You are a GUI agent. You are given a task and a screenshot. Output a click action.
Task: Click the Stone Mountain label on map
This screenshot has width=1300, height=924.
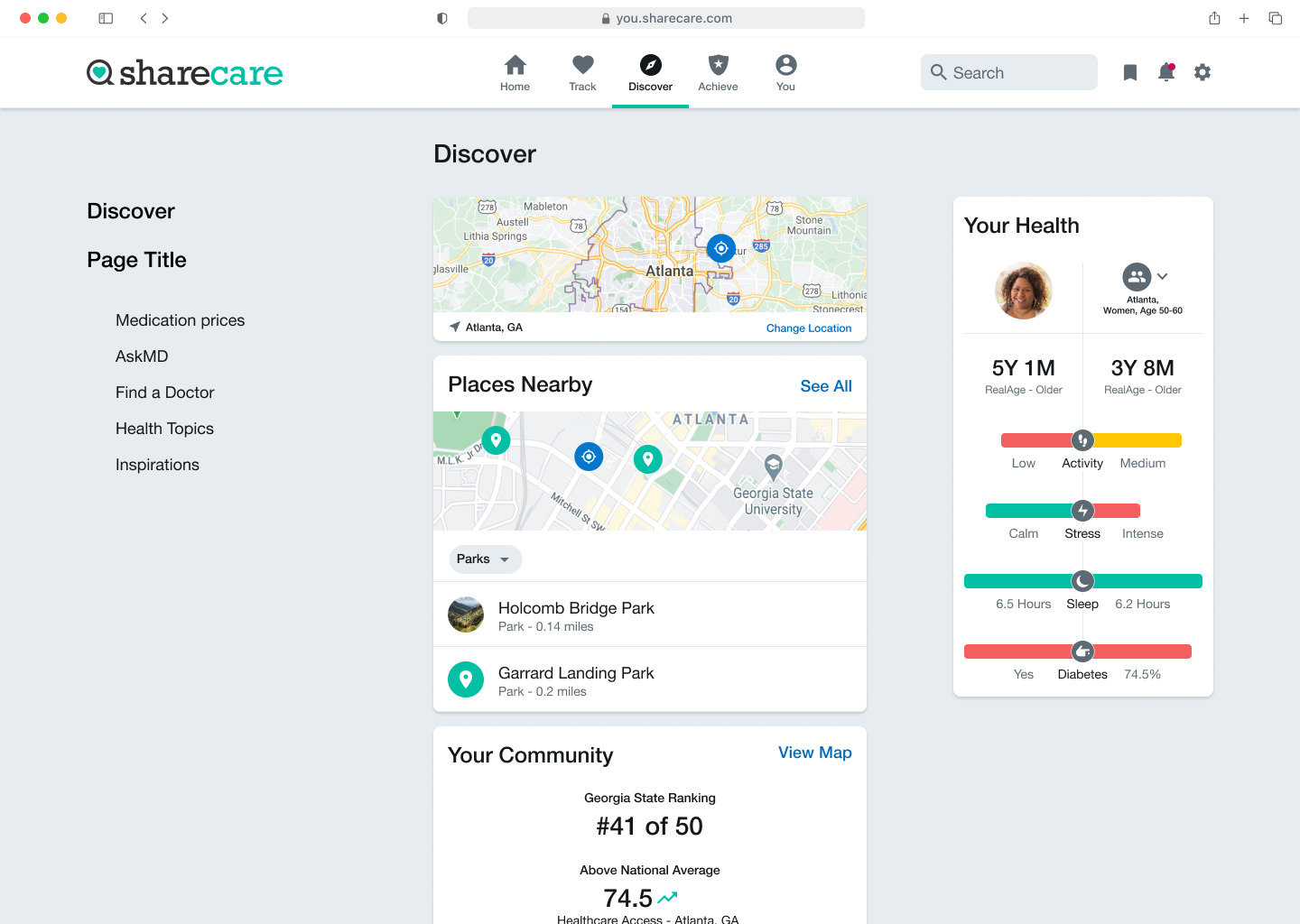(809, 226)
